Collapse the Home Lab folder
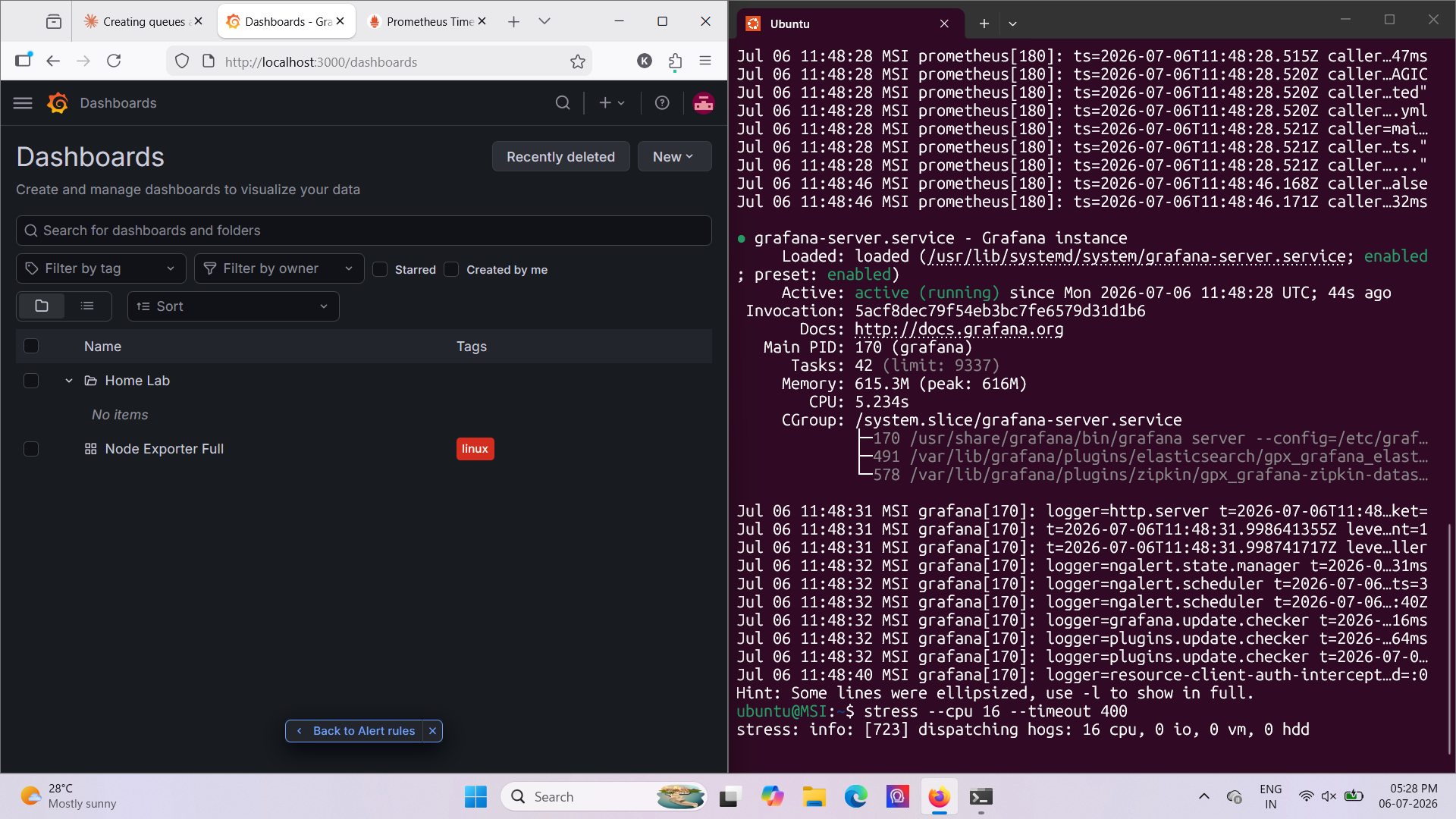The image size is (1456, 819). [69, 381]
